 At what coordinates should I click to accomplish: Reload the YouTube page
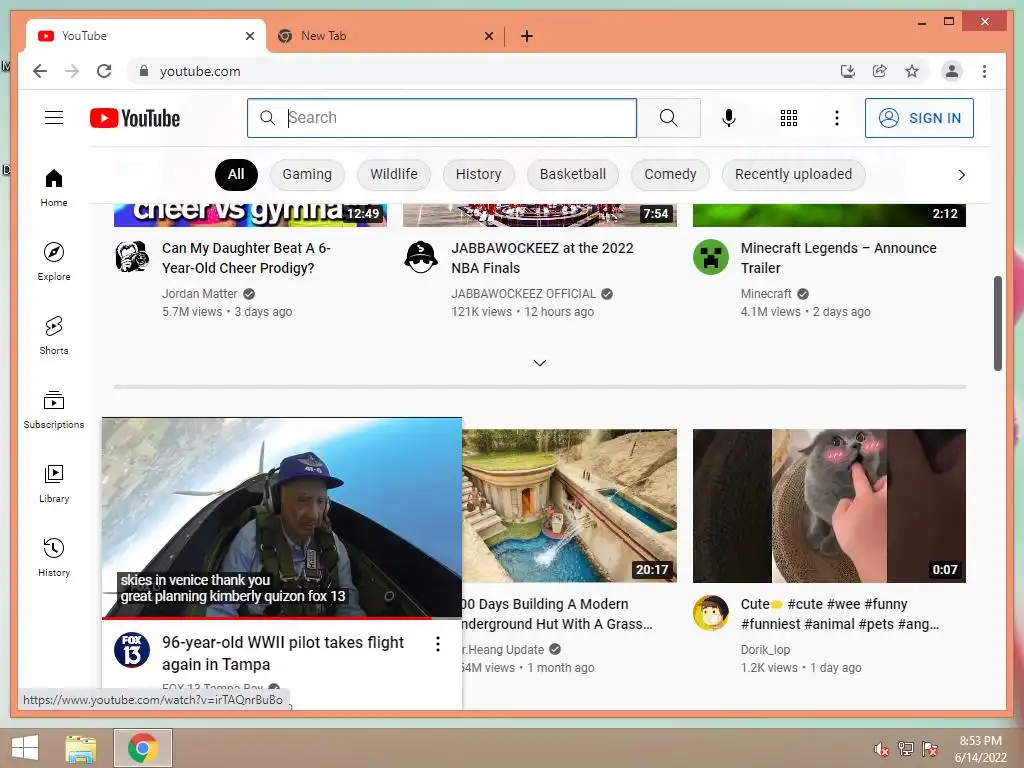tap(104, 71)
